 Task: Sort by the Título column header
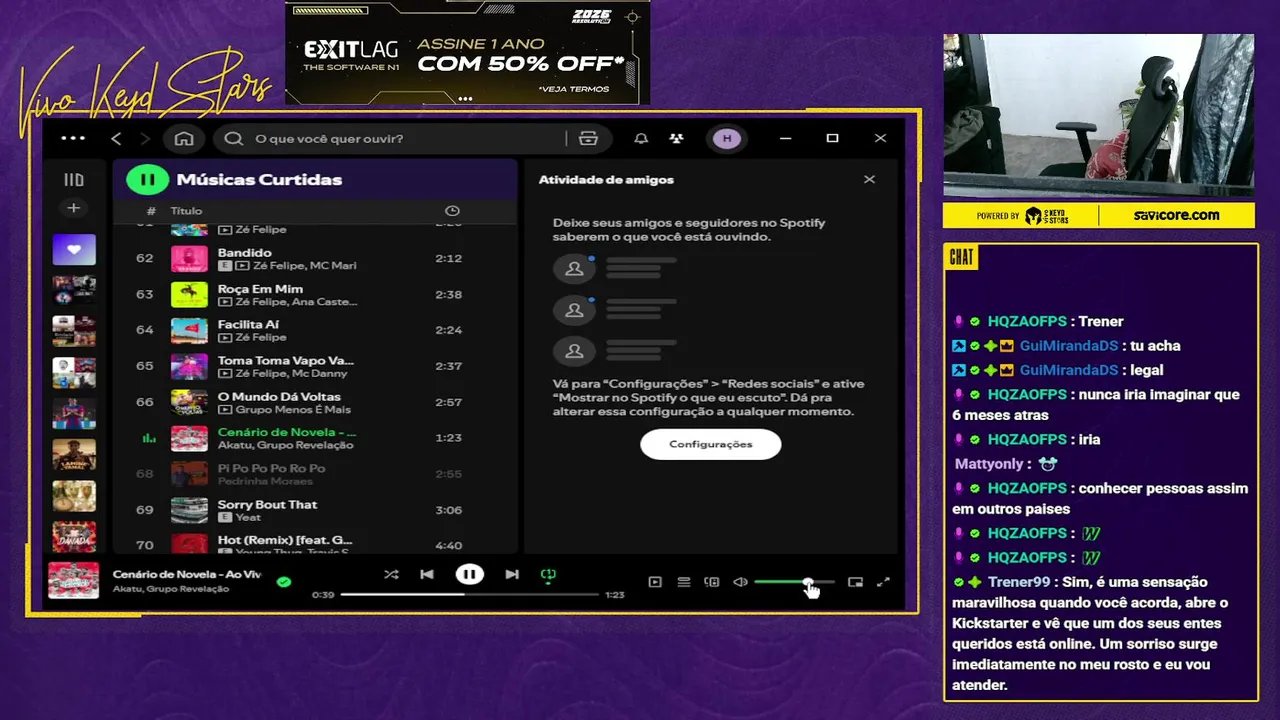[186, 211]
